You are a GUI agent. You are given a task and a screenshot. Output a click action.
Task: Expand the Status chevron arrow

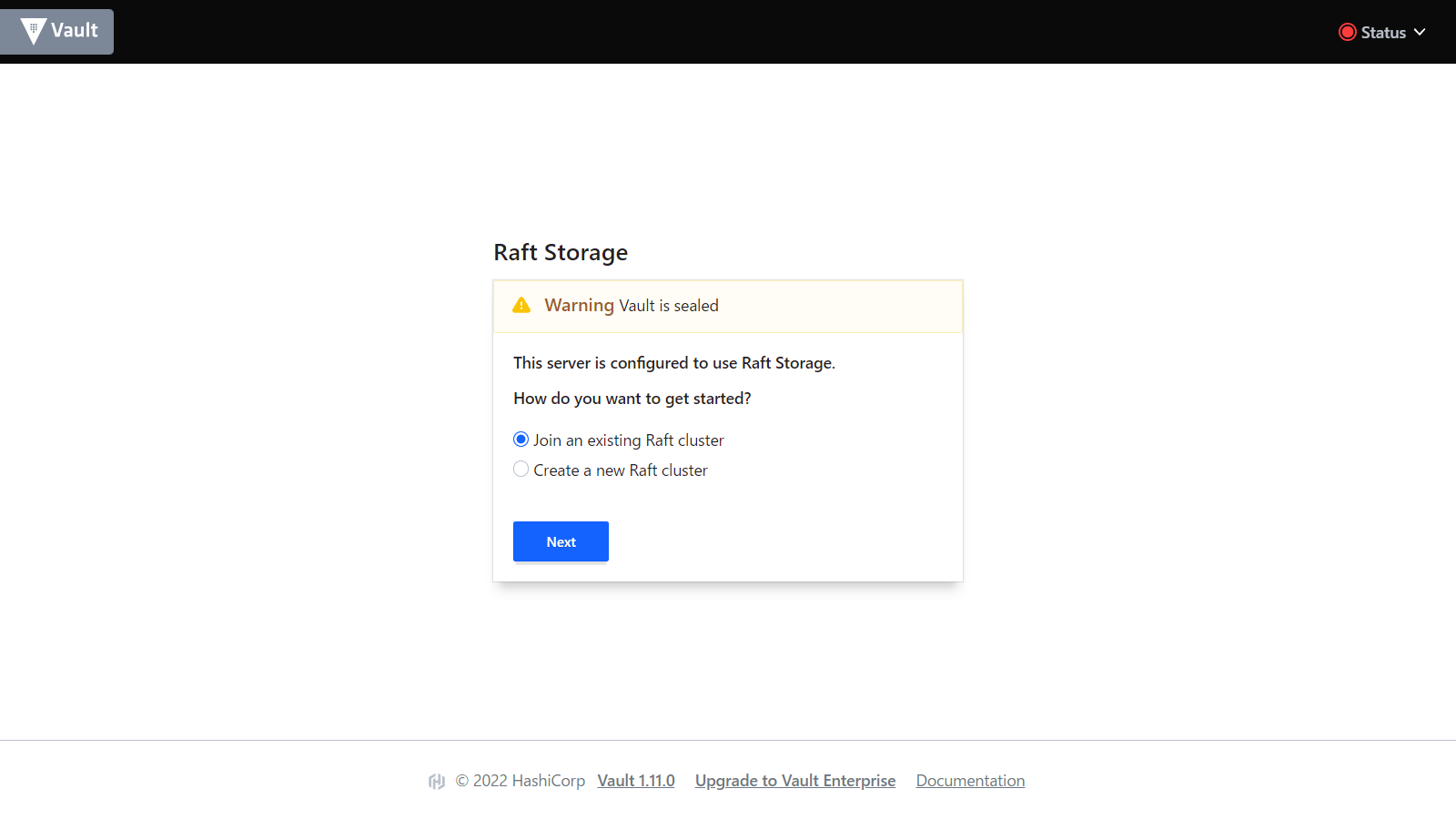tap(1420, 32)
